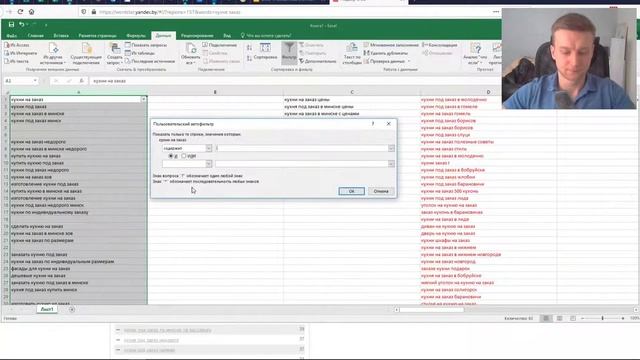Click the fx insert function icon
The width and height of the screenshot is (640, 360).
pos(82,81)
